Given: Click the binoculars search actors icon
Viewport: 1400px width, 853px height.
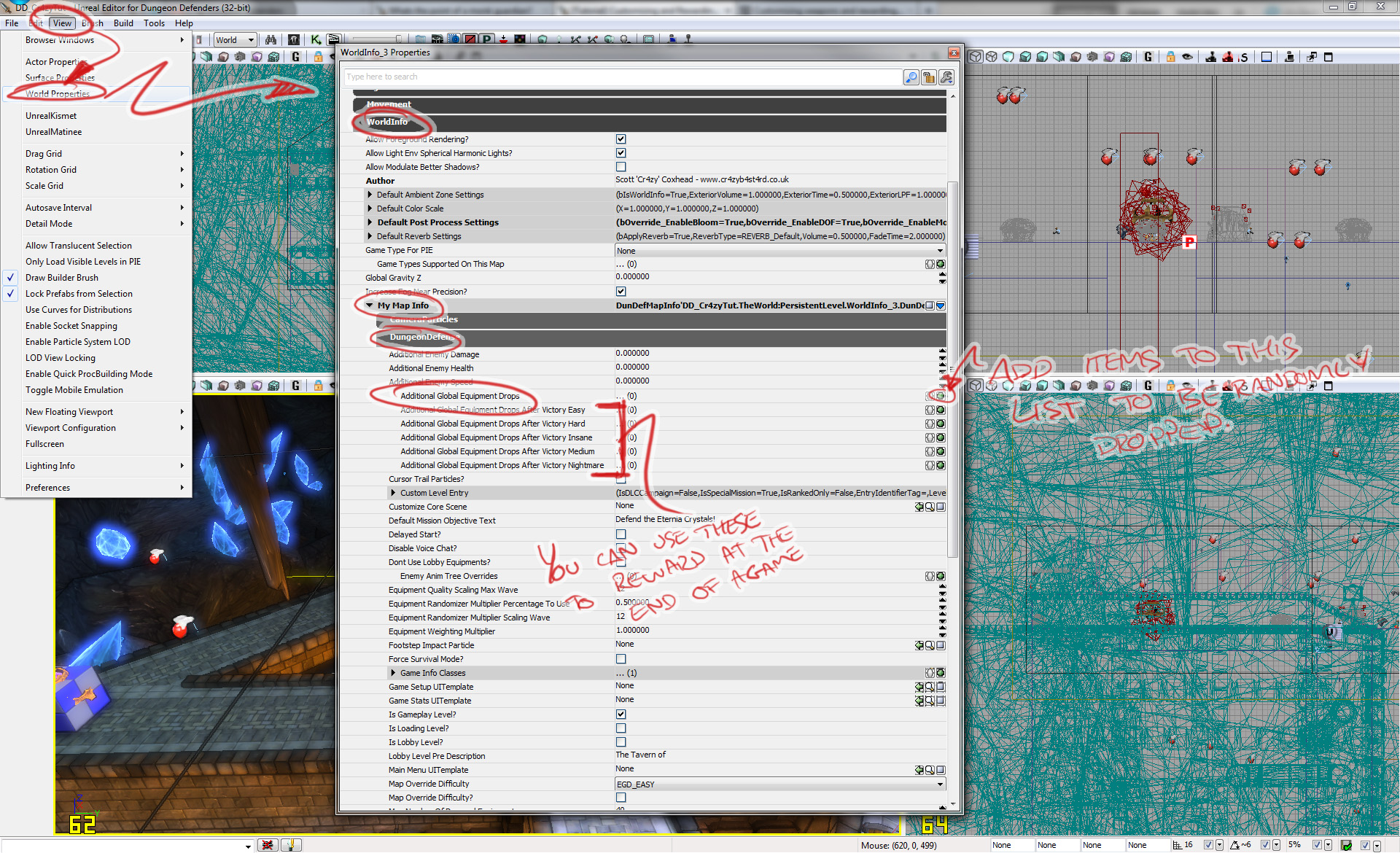Looking at the screenshot, I should click(271, 39).
